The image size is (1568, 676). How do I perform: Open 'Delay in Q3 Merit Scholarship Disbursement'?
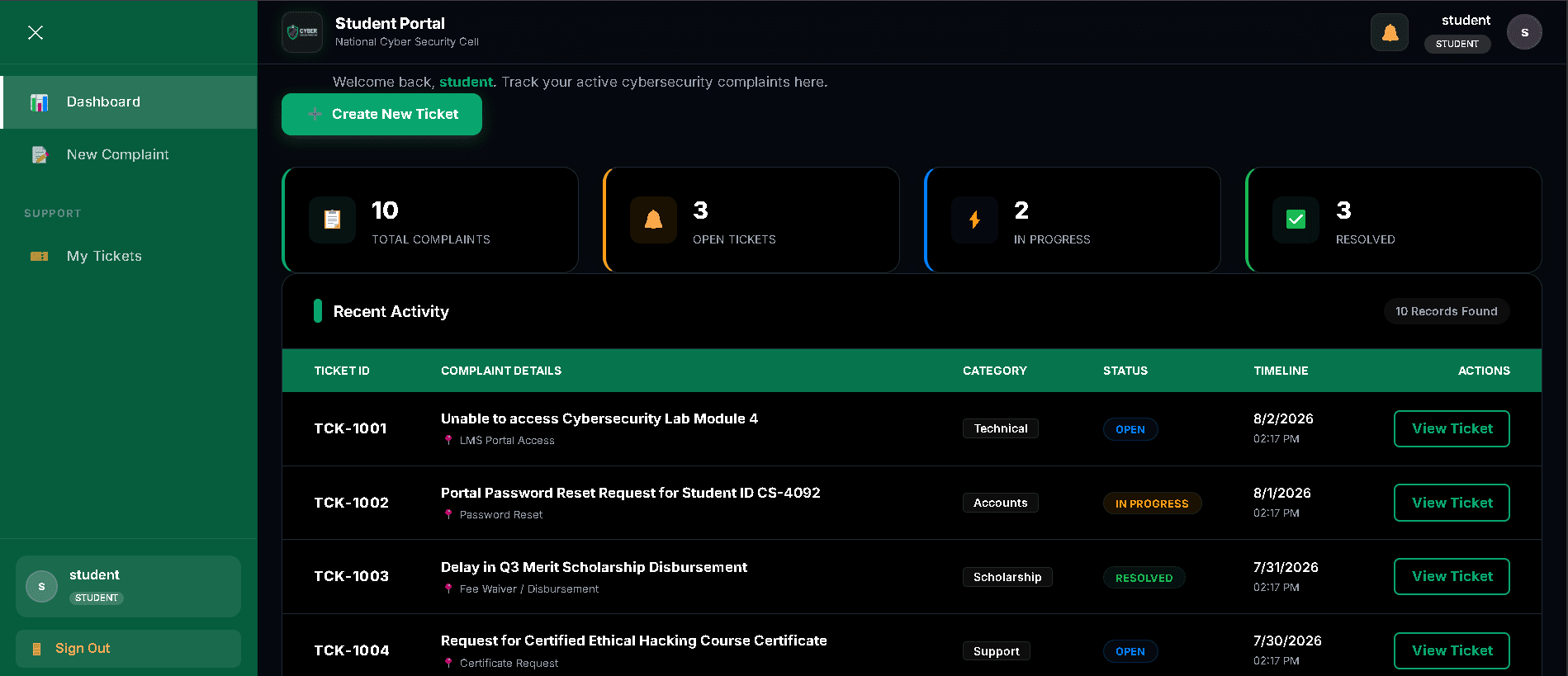pyautogui.click(x=594, y=567)
